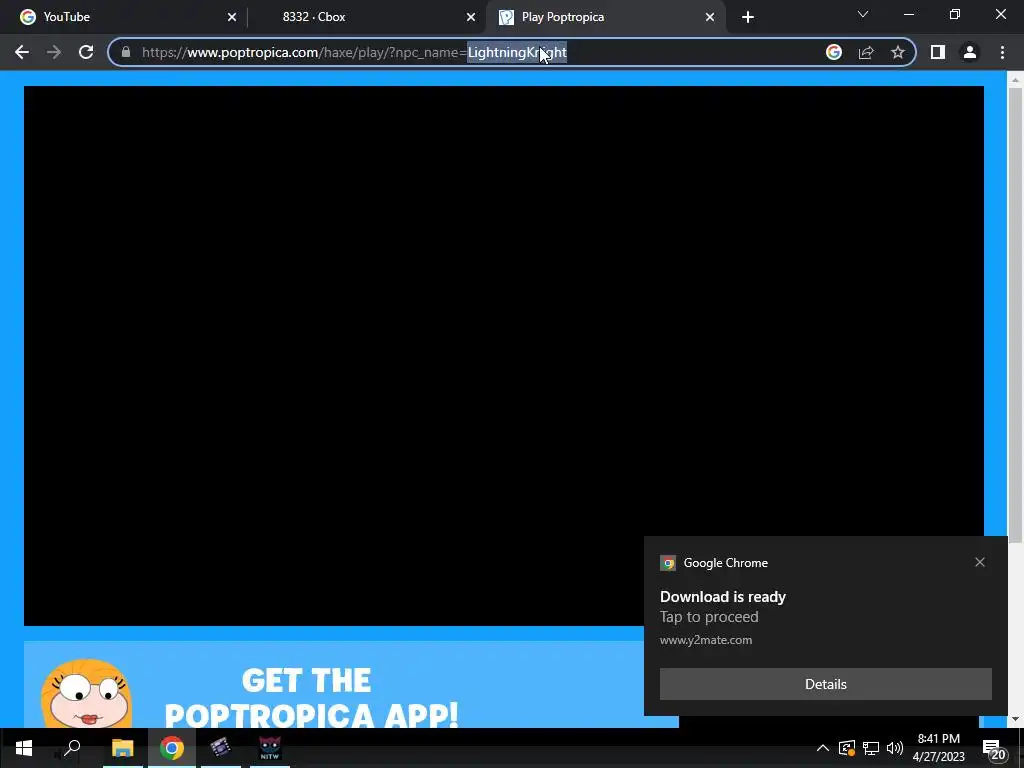1024x768 pixels.
Task: Expand tab search dropdown arrow
Action: (863, 14)
